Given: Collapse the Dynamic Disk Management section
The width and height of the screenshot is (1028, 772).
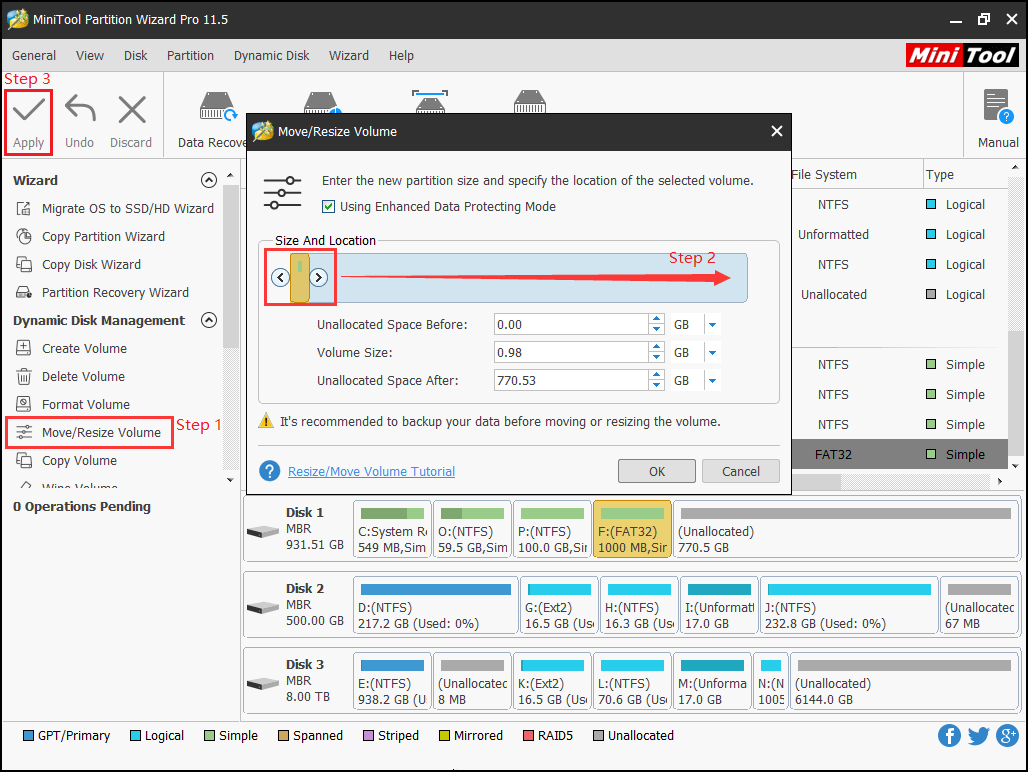Looking at the screenshot, I should (208, 320).
